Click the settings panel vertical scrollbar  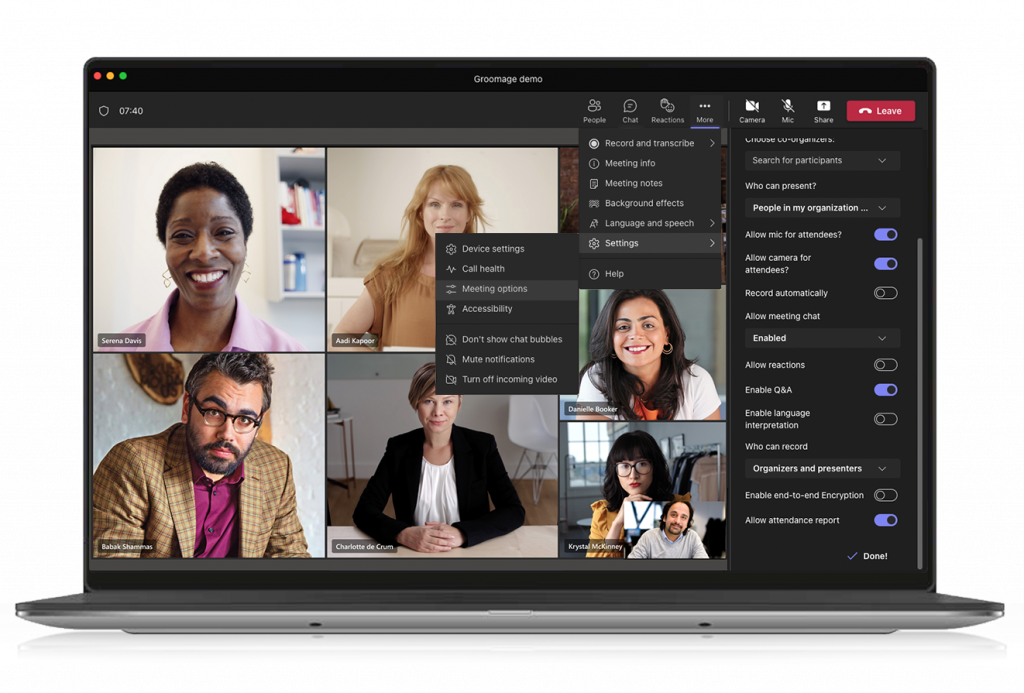pos(919,400)
